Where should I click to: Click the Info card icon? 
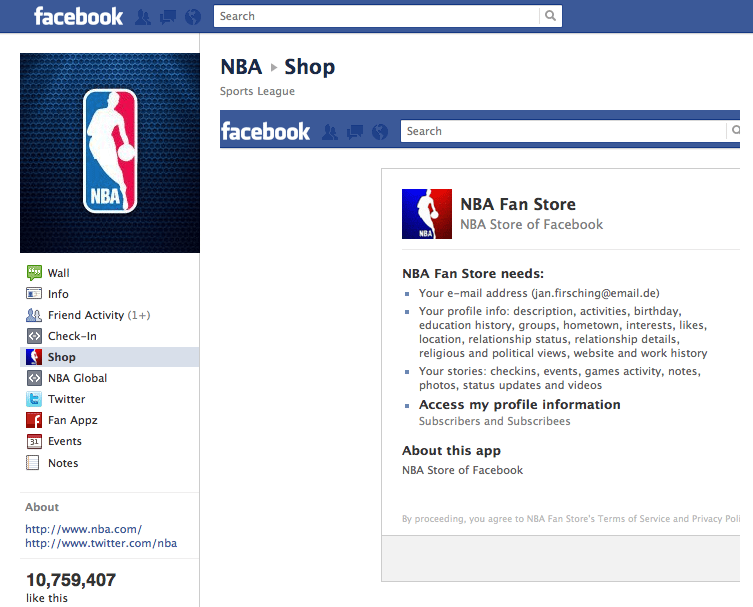click(34, 293)
